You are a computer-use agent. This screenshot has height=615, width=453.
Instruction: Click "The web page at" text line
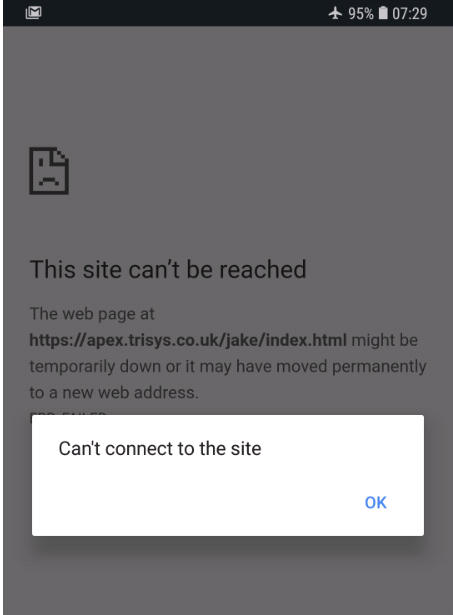click(92, 314)
